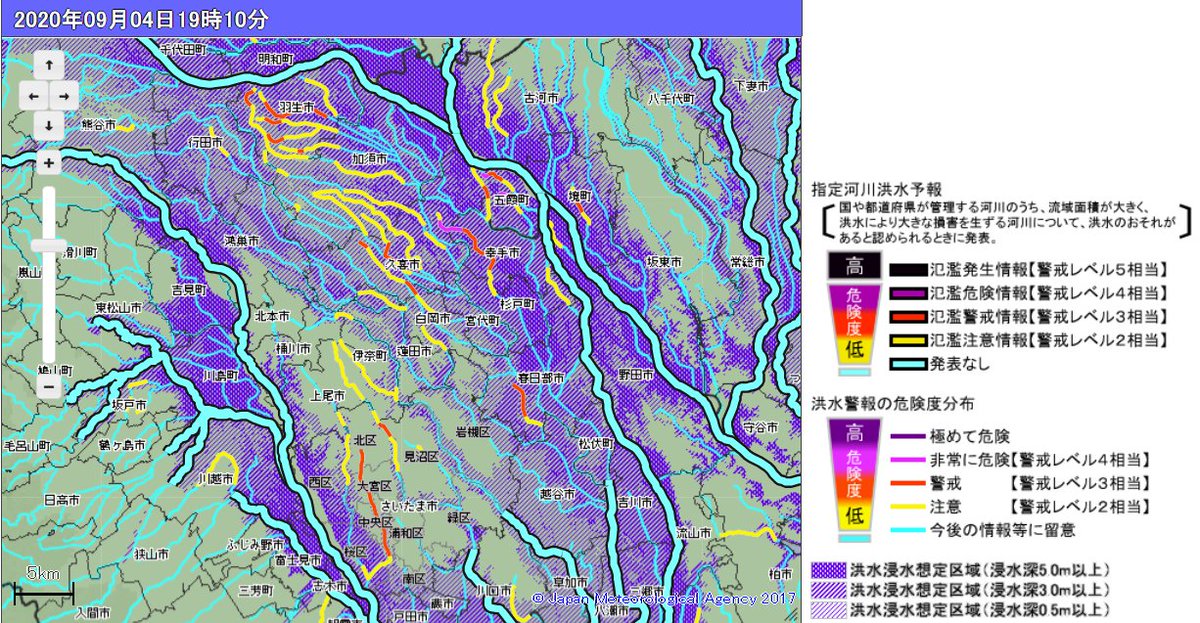1200x623 pixels.
Task: Click the 野田市 map label
Action: coord(636,373)
